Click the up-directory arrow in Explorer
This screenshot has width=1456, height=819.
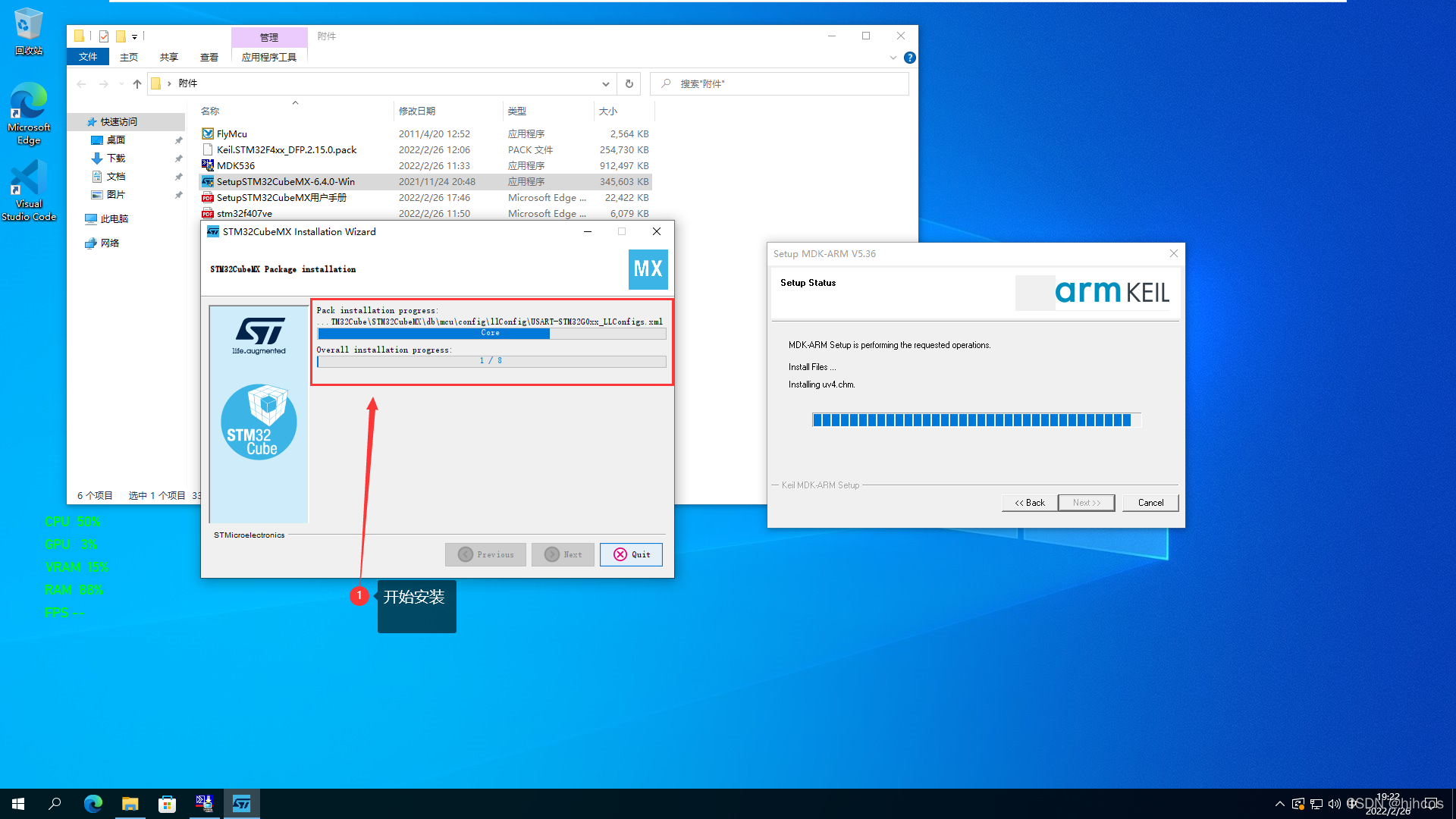136,84
